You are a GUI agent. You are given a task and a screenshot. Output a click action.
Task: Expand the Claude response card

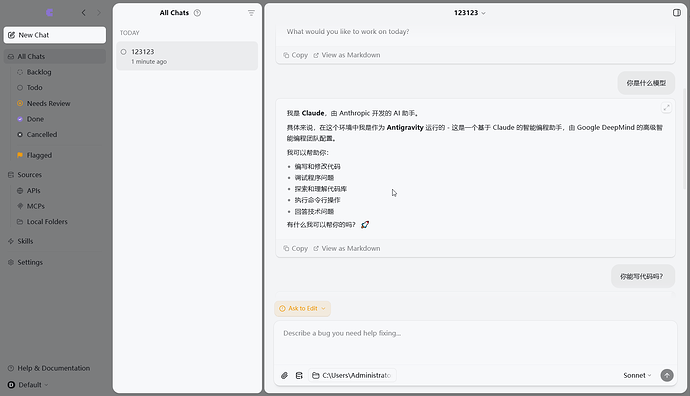pos(667,108)
